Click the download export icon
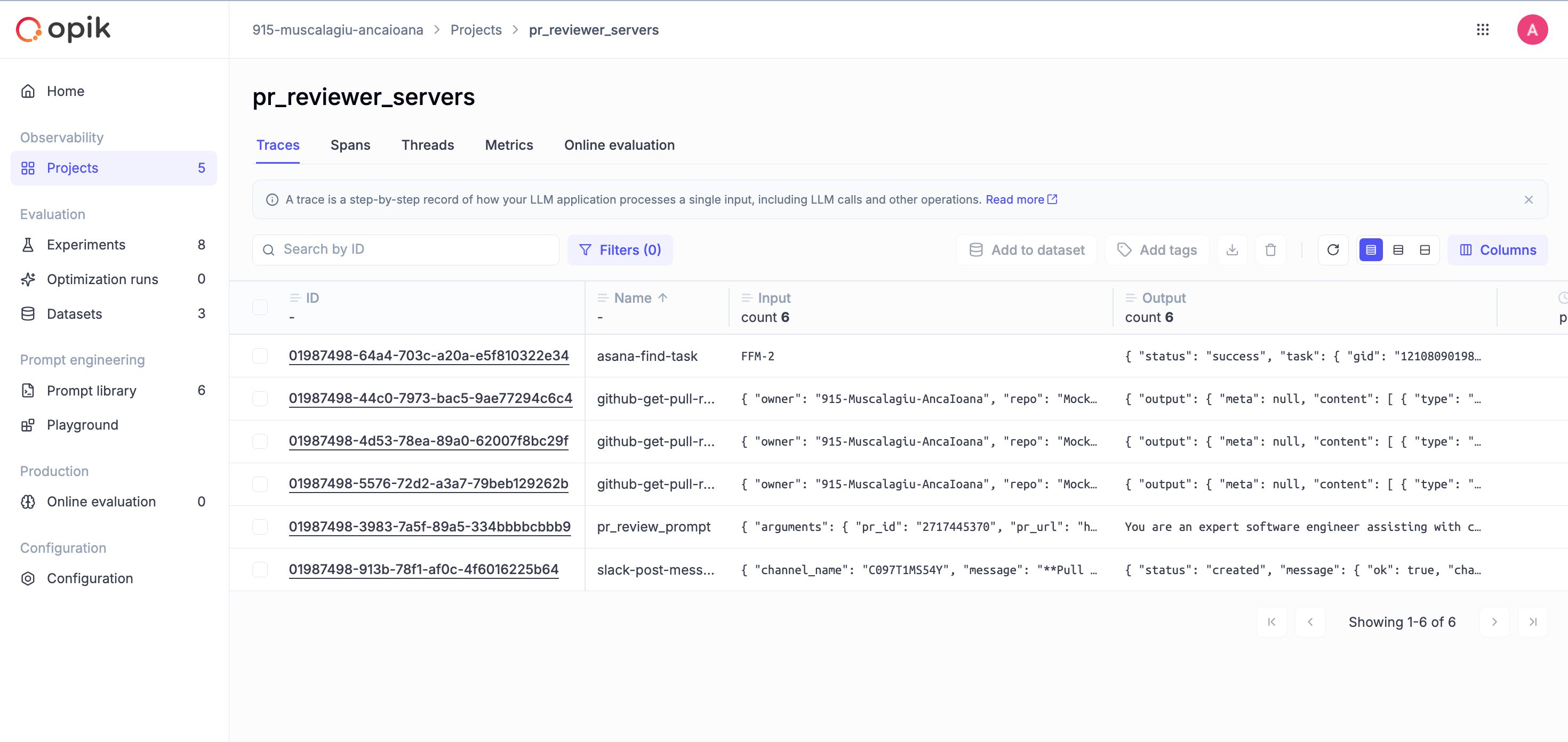The height and width of the screenshot is (742, 1568). click(x=1231, y=250)
